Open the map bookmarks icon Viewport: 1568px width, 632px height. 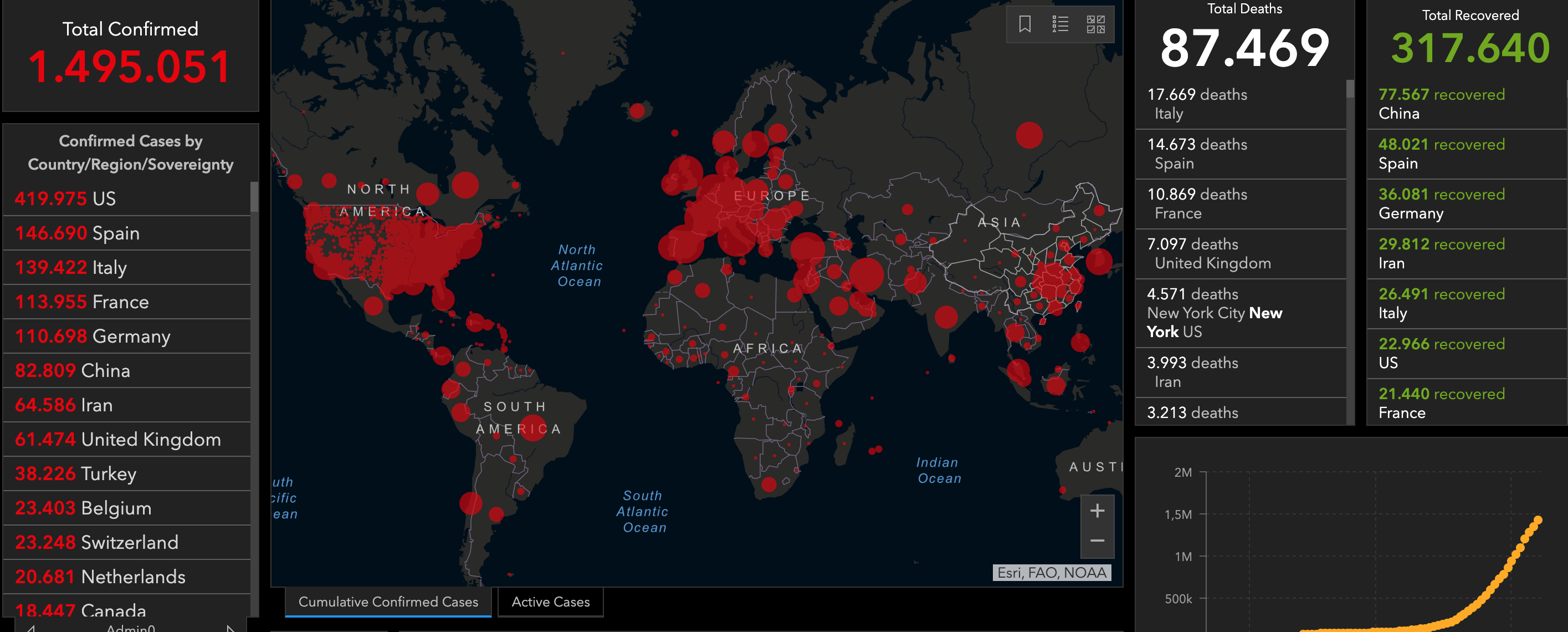[1024, 24]
